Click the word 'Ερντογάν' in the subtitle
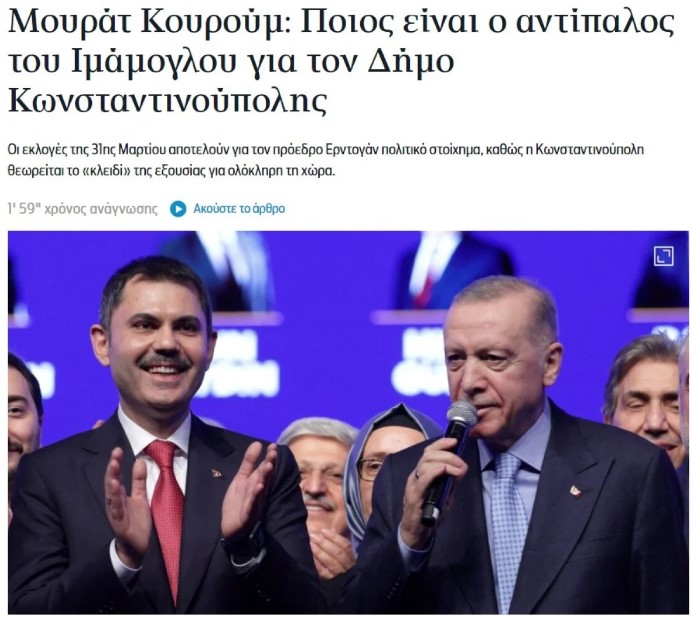Screen dimensions: 692x618 (x=350, y=150)
